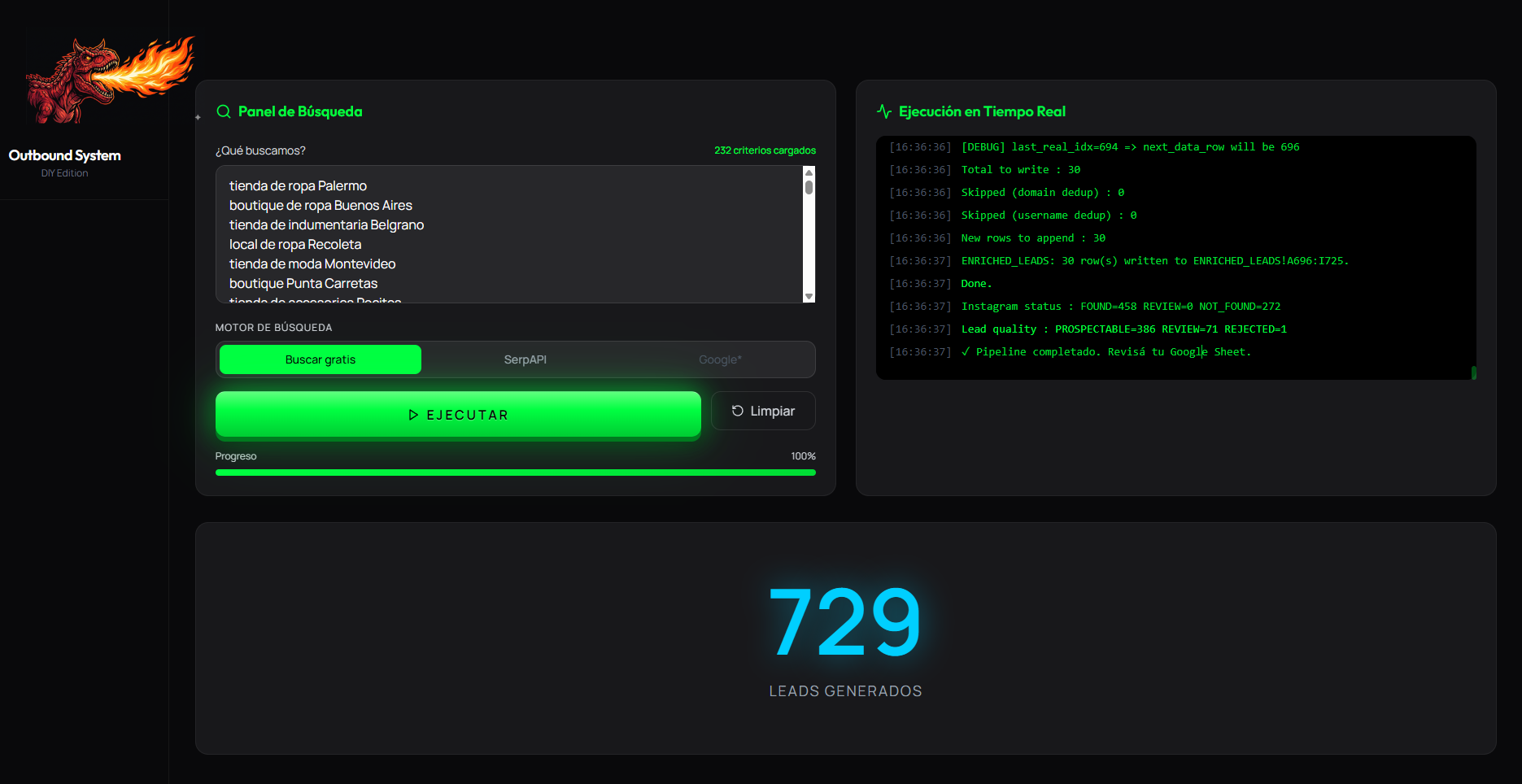Choose the Google* search engine option
This screenshot has width=1522, height=784.
(x=720, y=359)
